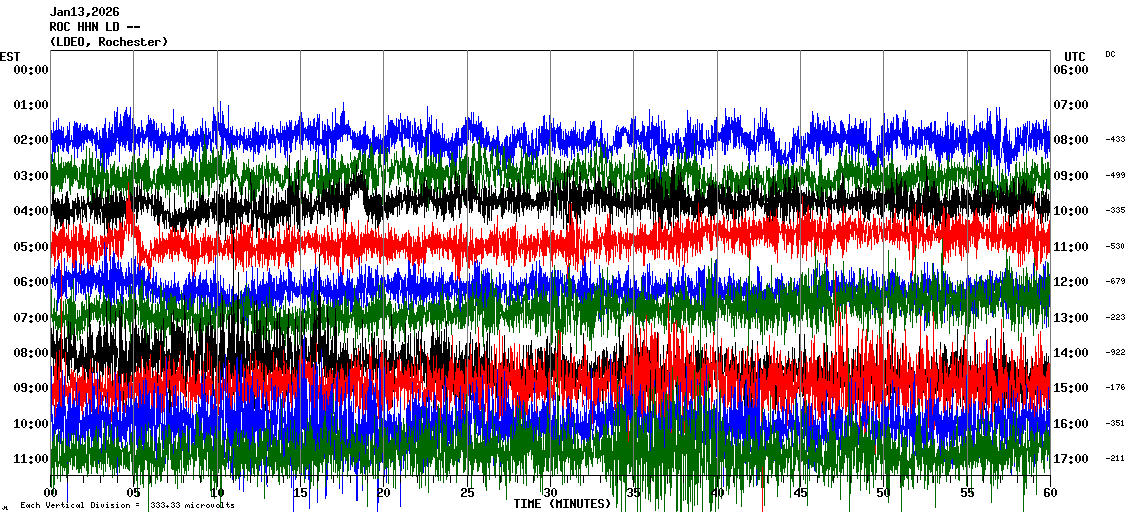
Task: Click the DC column header
Action: (x=1110, y=54)
